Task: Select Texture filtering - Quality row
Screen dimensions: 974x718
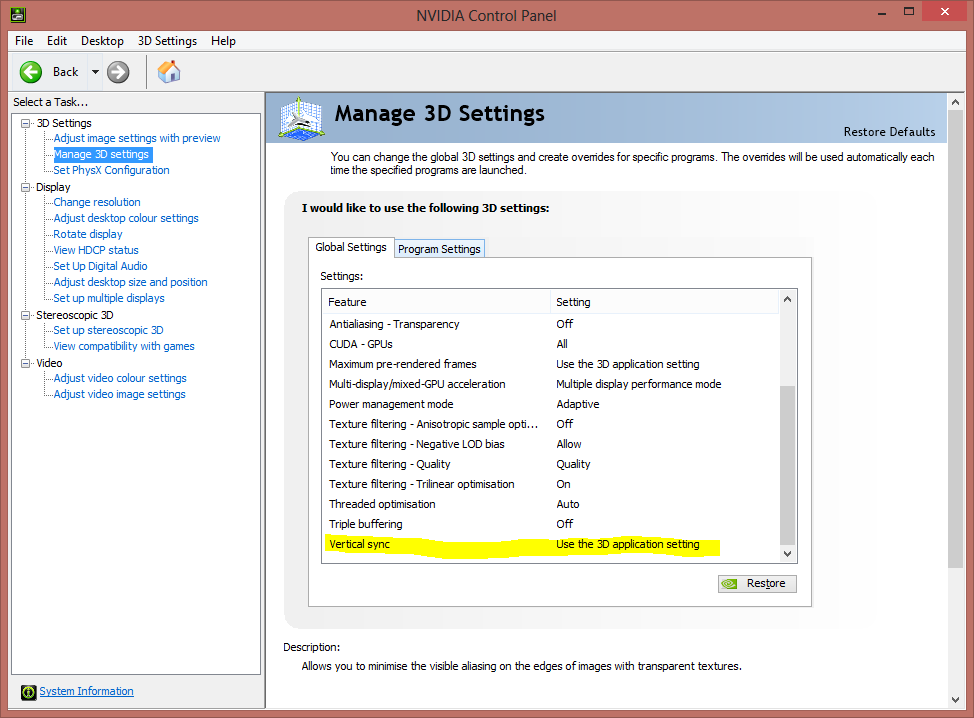Action: (x=551, y=465)
